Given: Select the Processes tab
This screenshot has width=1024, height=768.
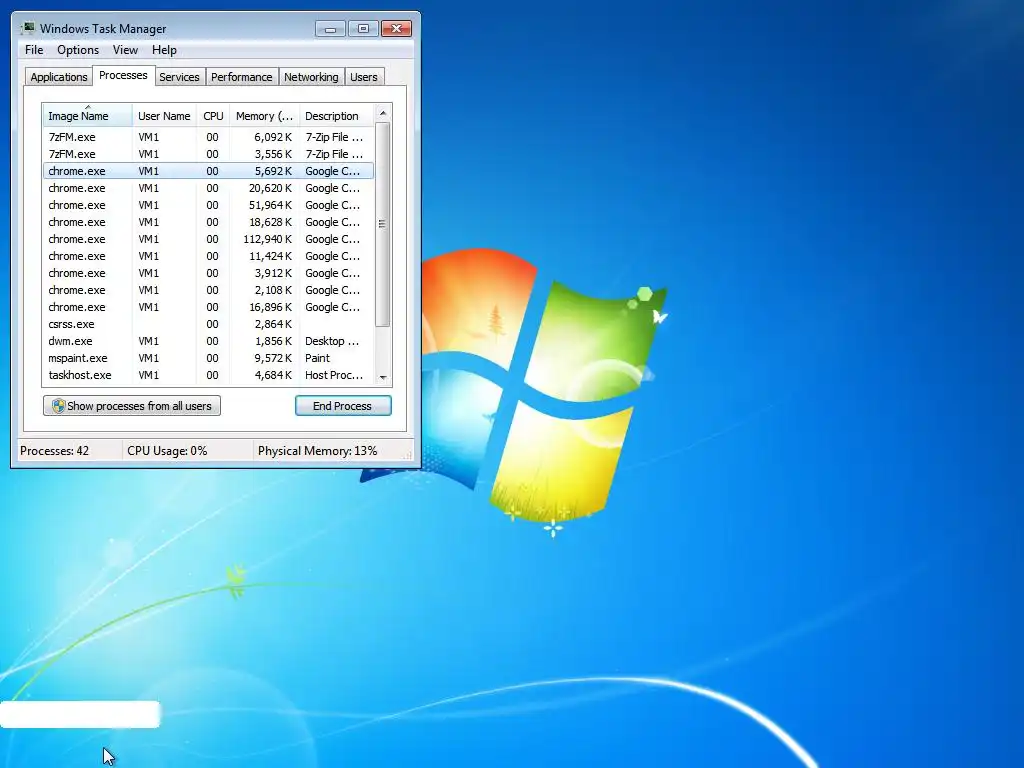Looking at the screenshot, I should (x=123, y=75).
